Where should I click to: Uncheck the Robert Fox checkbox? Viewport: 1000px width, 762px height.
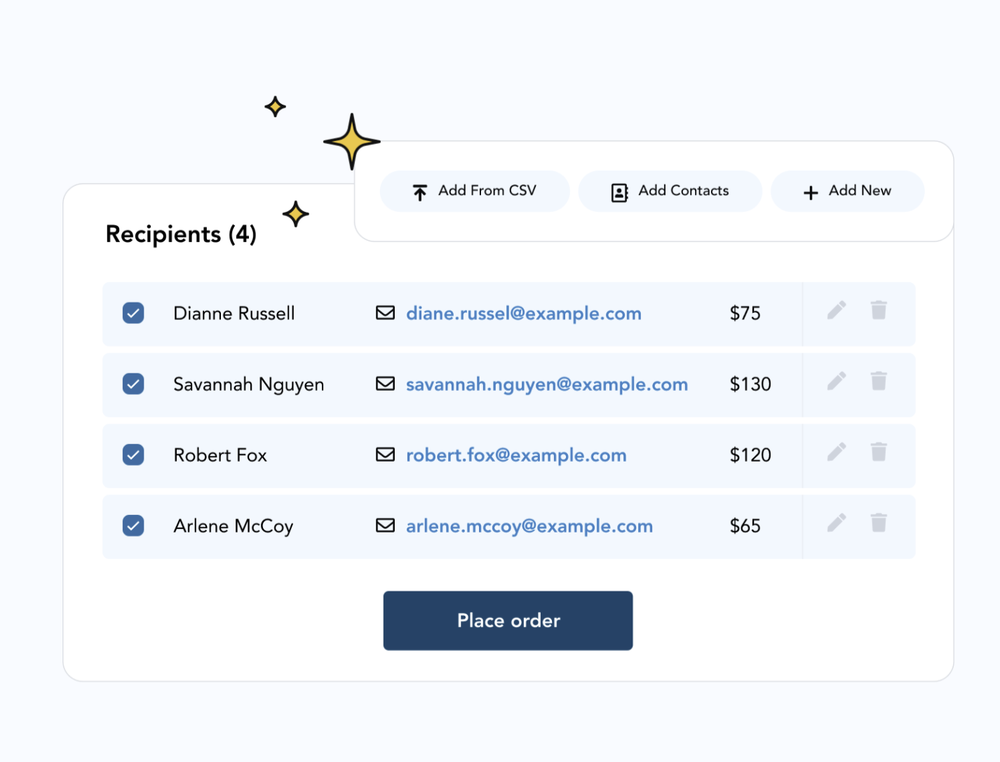click(133, 455)
